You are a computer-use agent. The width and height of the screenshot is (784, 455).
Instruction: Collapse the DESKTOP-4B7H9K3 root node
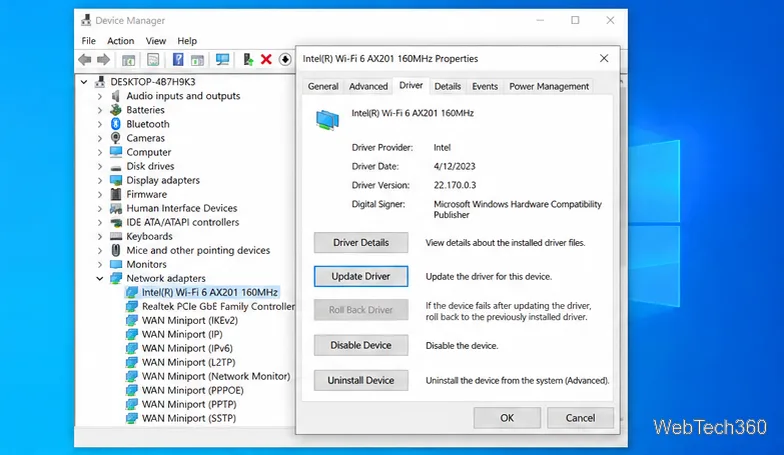[84, 82]
